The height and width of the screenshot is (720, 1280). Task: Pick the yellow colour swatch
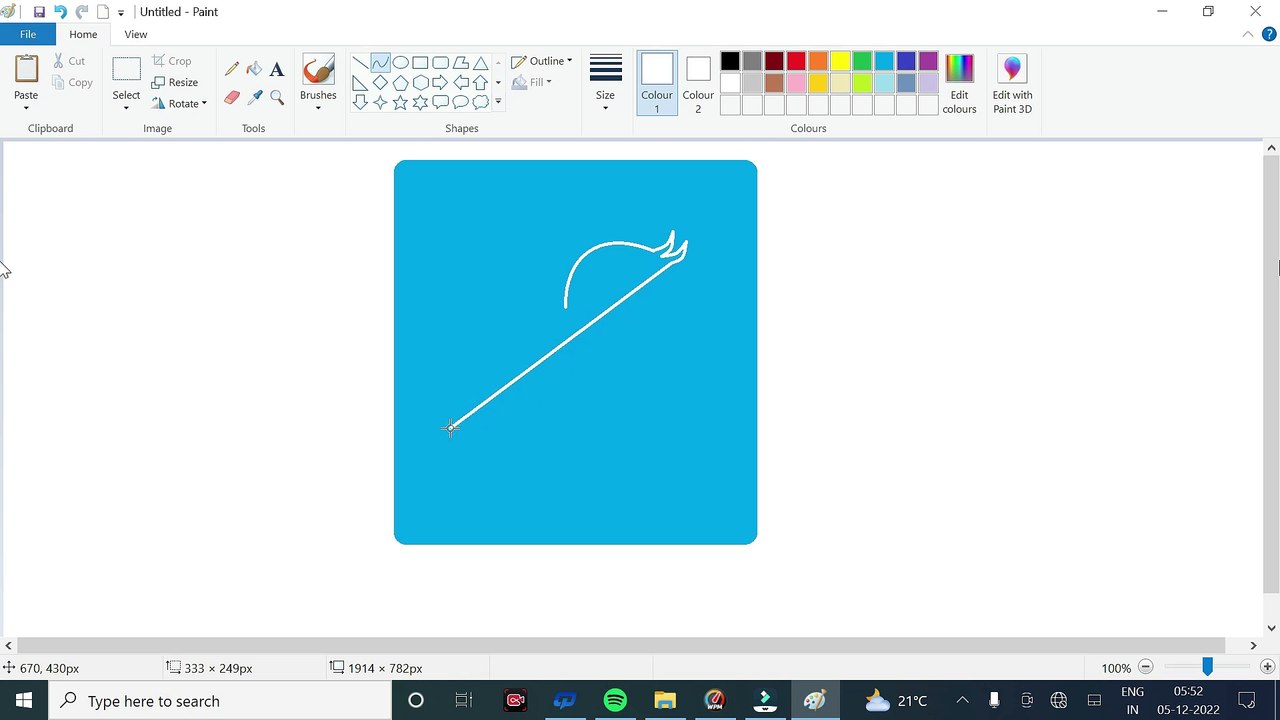click(840, 62)
